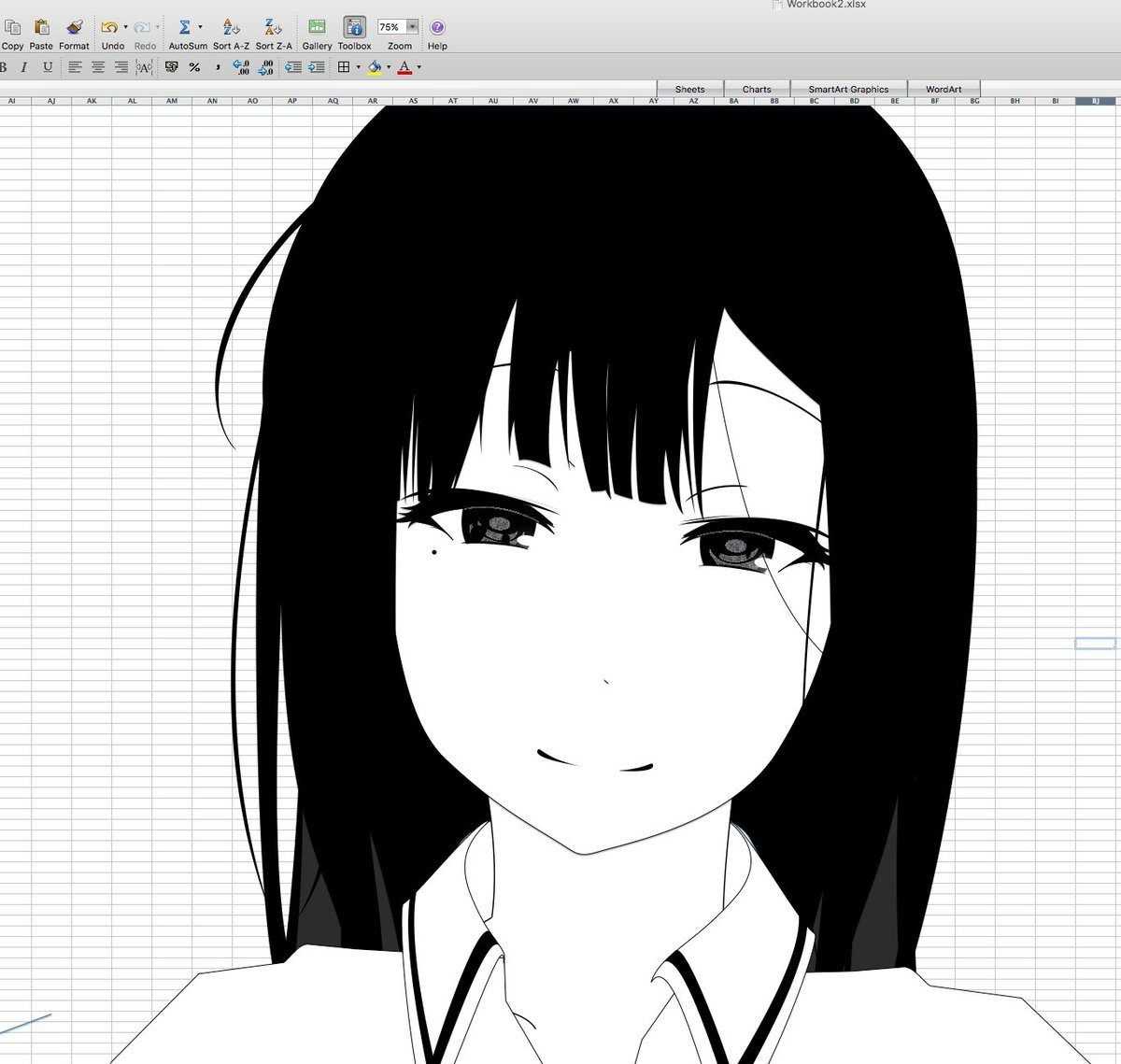Toggle underline formatting

coord(48,67)
